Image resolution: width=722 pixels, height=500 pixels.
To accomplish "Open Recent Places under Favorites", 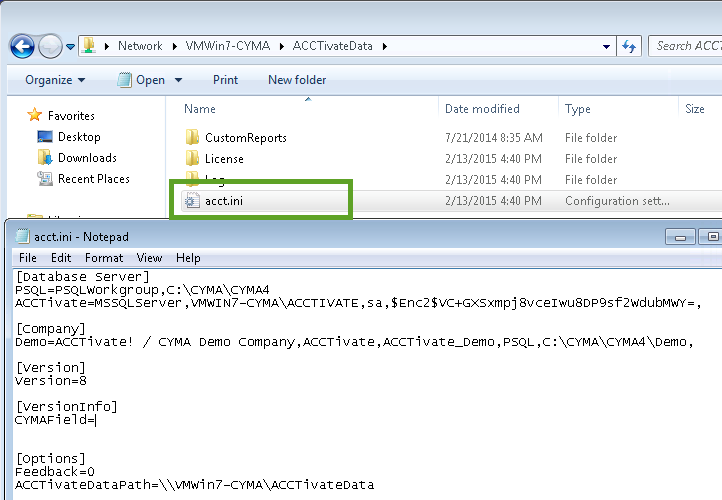I will [x=93, y=179].
